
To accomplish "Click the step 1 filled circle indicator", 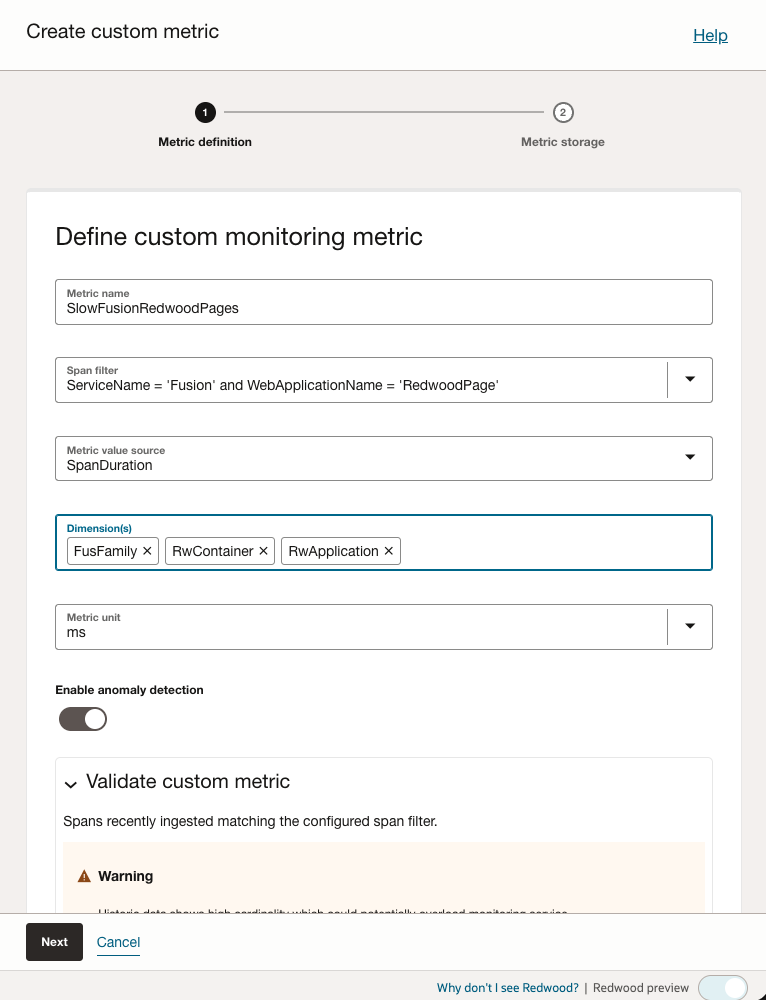I will 205,113.
